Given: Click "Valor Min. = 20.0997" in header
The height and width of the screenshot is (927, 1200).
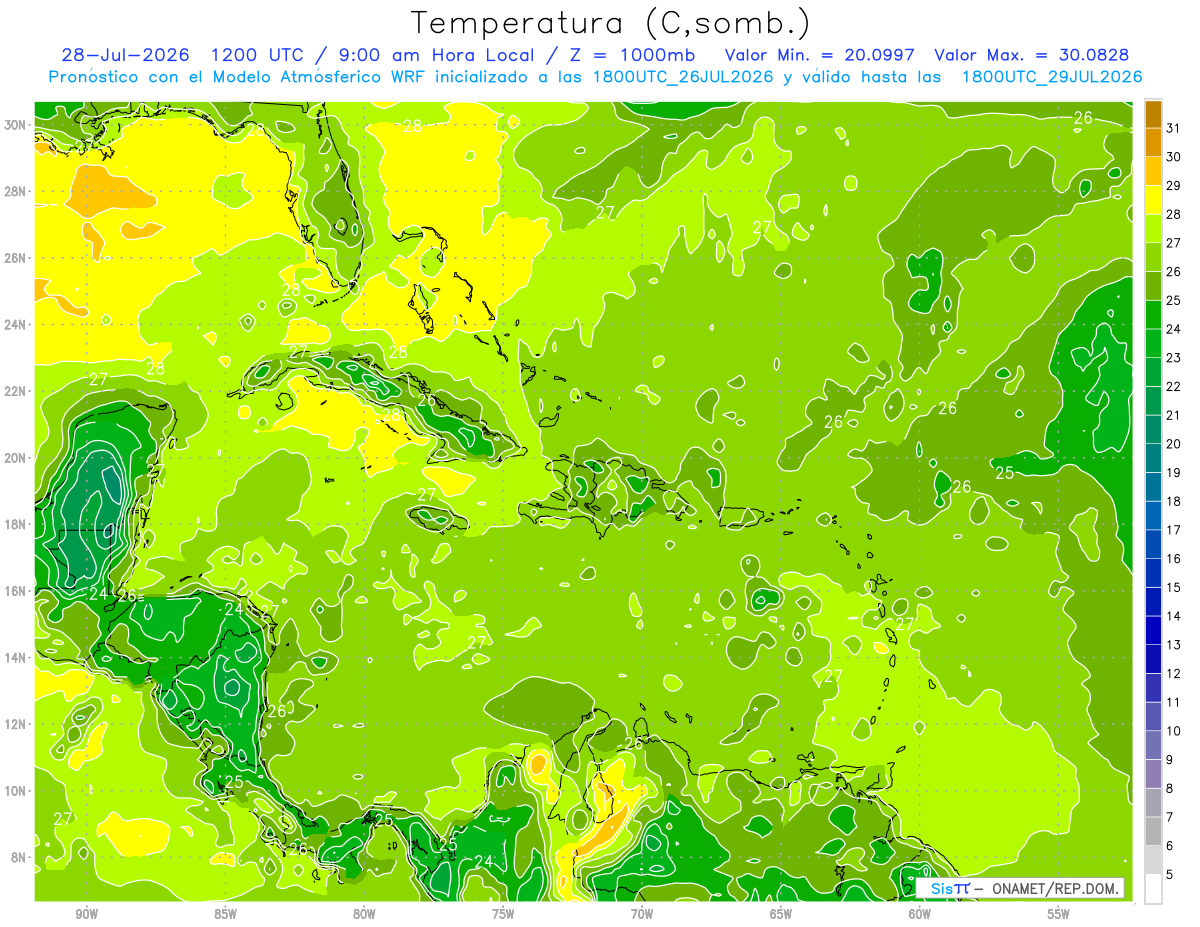Looking at the screenshot, I should click(819, 55).
